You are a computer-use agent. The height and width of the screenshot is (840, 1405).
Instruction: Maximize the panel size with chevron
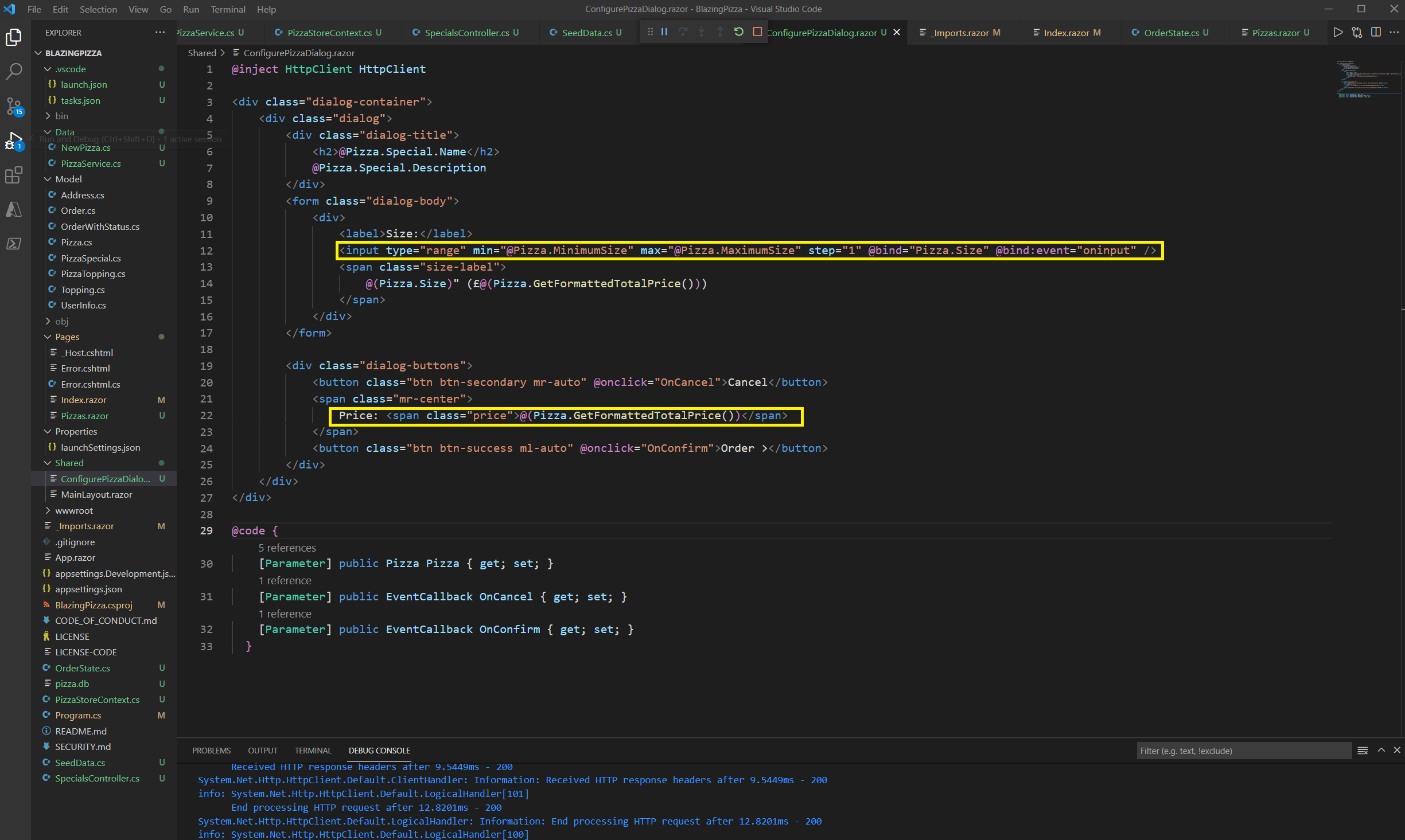(x=1381, y=751)
